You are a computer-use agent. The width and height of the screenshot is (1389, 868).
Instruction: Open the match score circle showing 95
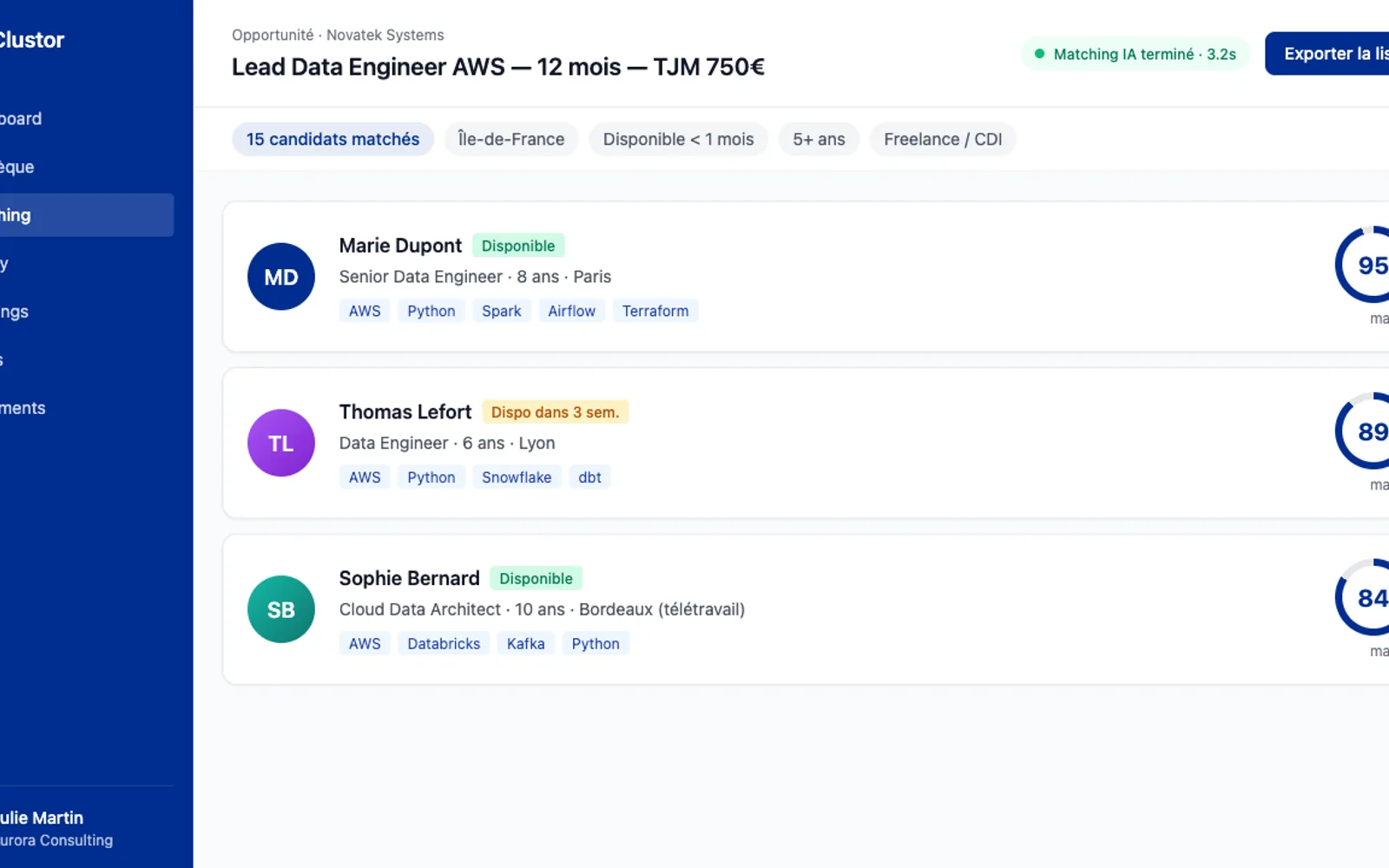coord(1364,265)
